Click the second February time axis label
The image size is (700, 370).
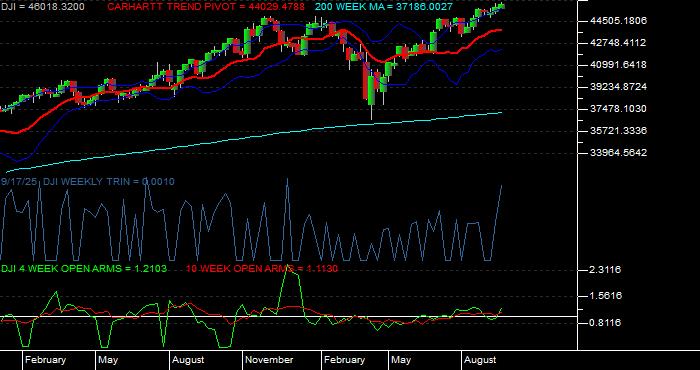coord(344,360)
